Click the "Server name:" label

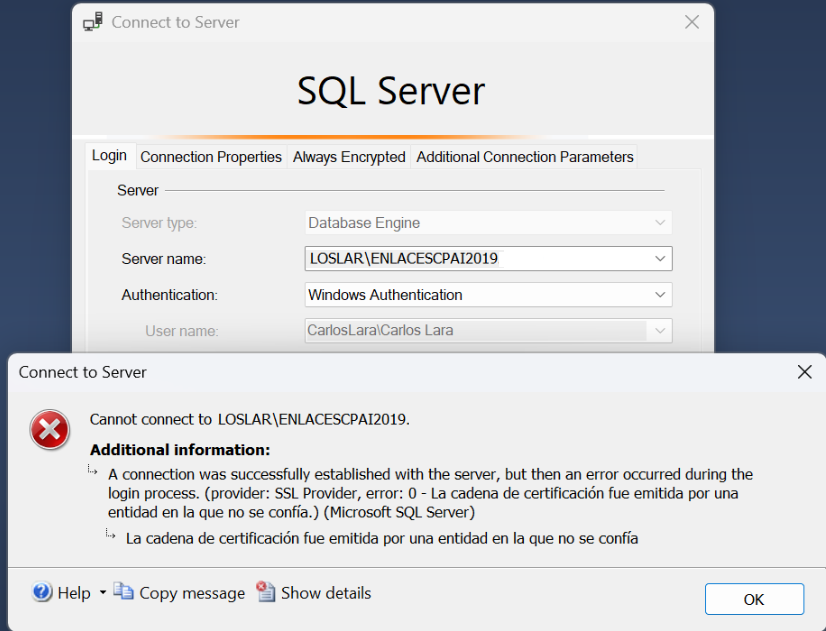pos(164,259)
